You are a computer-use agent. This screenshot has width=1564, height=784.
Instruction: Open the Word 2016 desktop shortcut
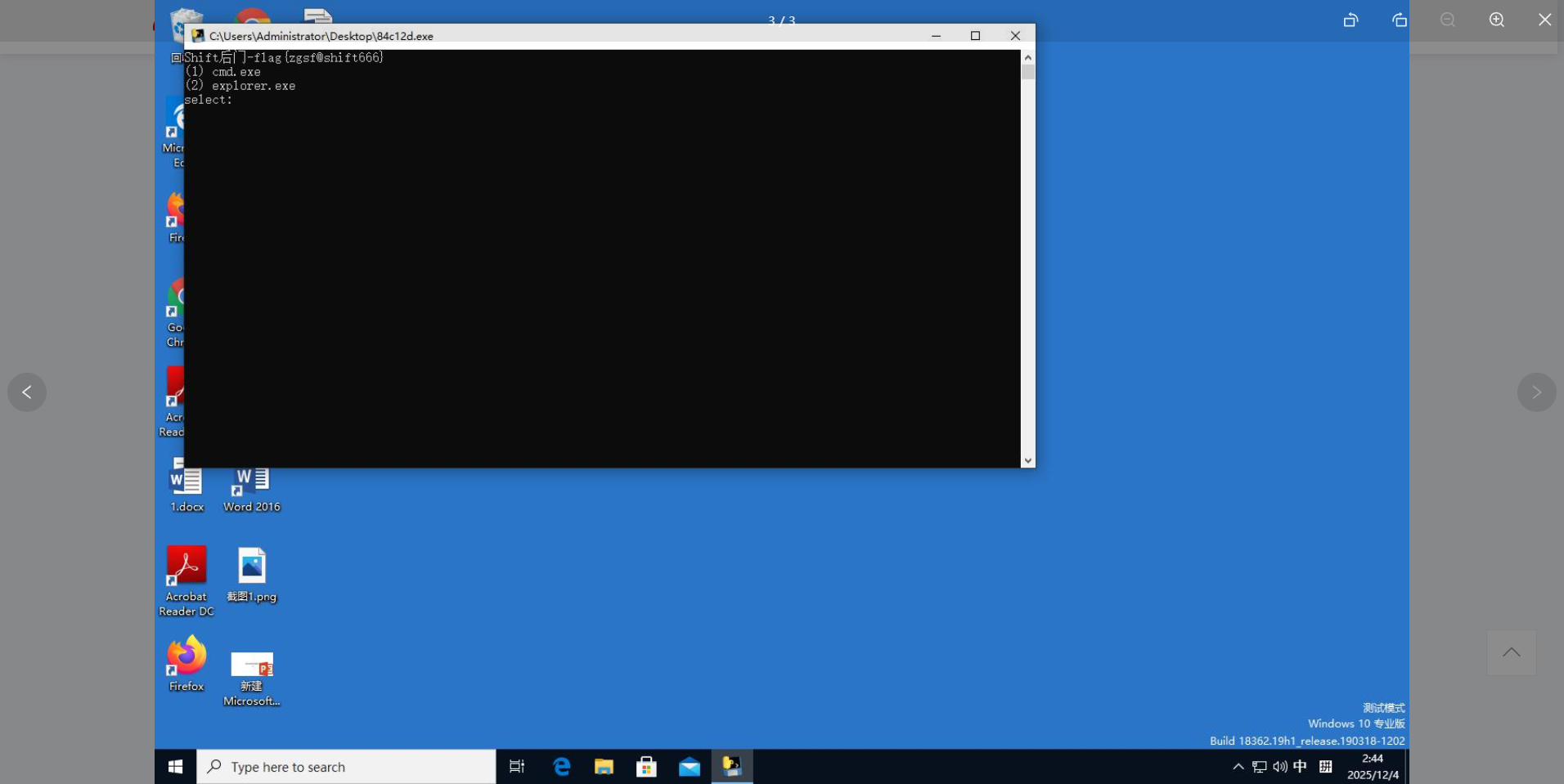251,482
